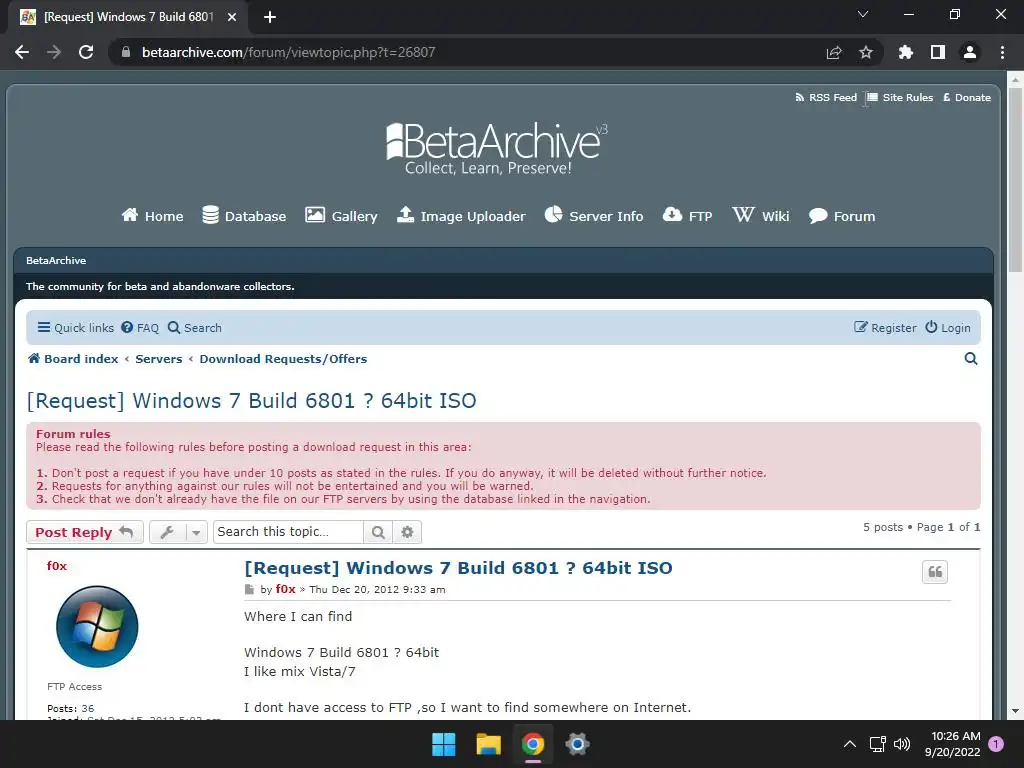Click the f0x author link in byline
The image size is (1024, 768).
coord(285,589)
